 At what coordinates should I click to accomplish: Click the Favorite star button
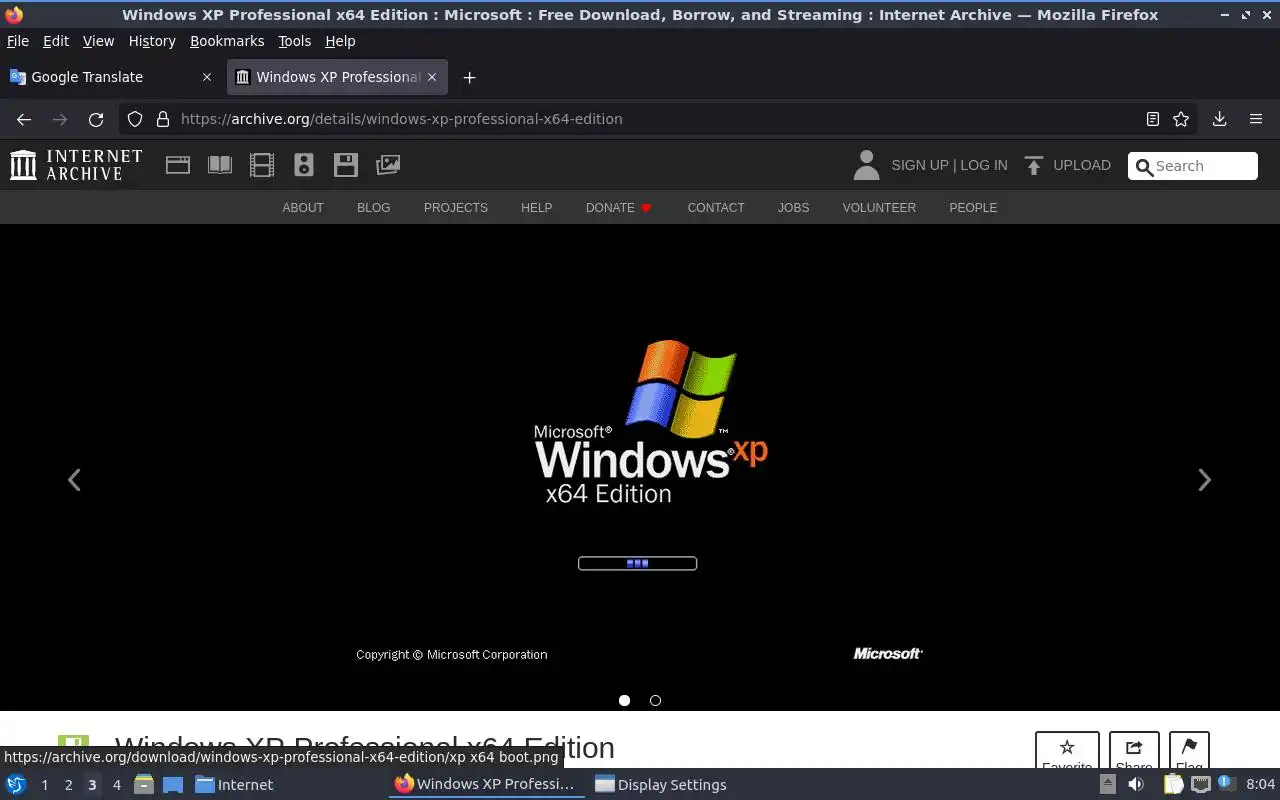click(1067, 751)
